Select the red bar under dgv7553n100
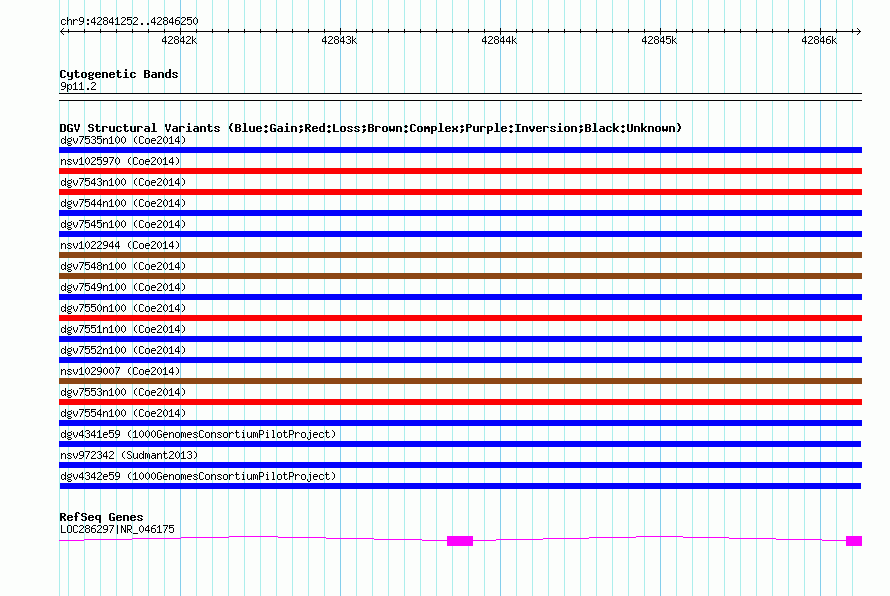Screen dimensions: 890x596 (x=460, y=402)
